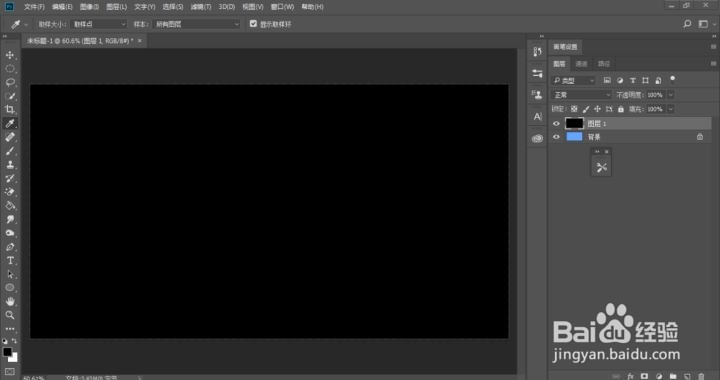Open the eyedropper tool preset picker arrow

(25, 24)
